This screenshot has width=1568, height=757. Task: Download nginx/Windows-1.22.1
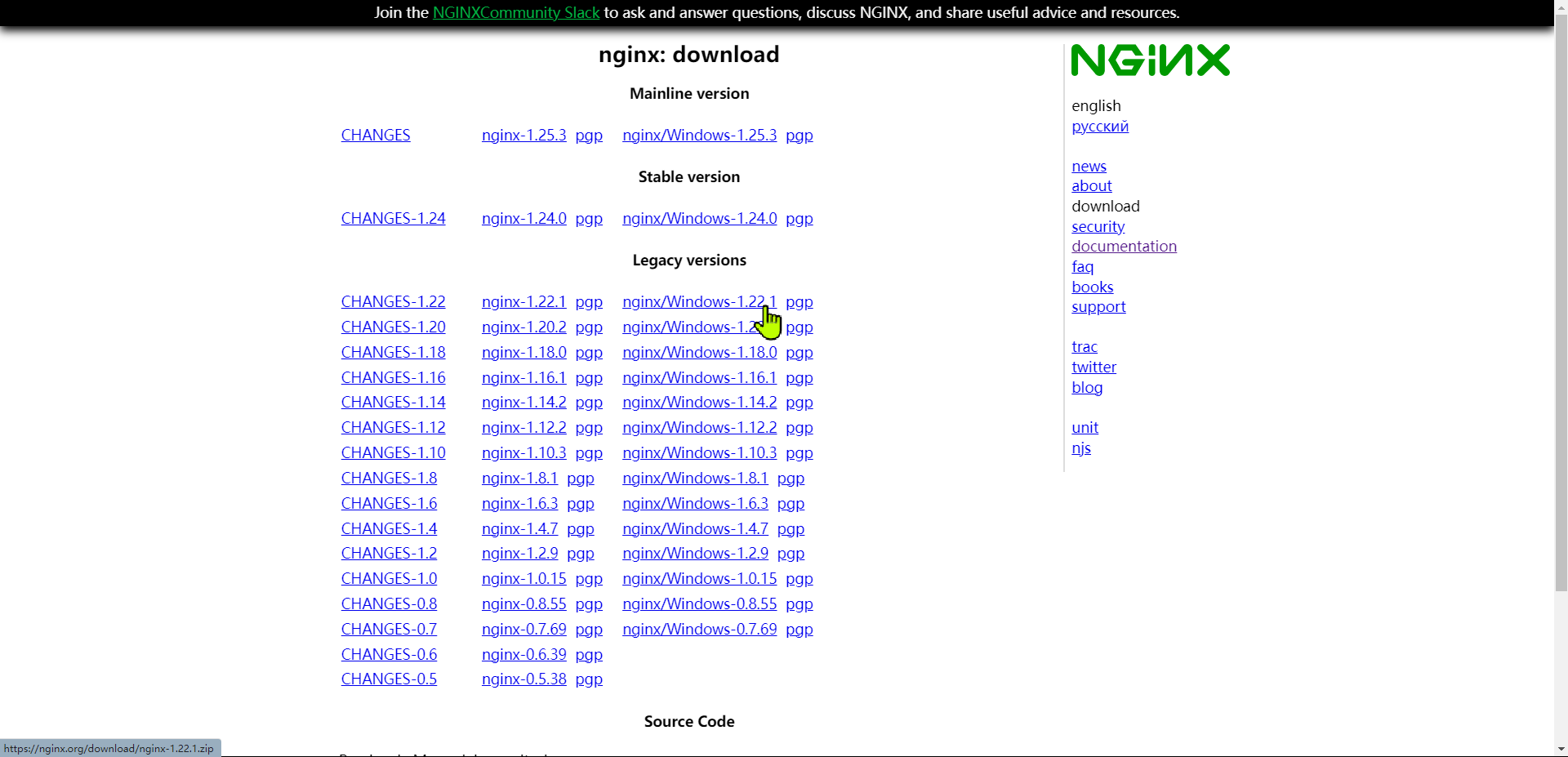click(x=700, y=302)
